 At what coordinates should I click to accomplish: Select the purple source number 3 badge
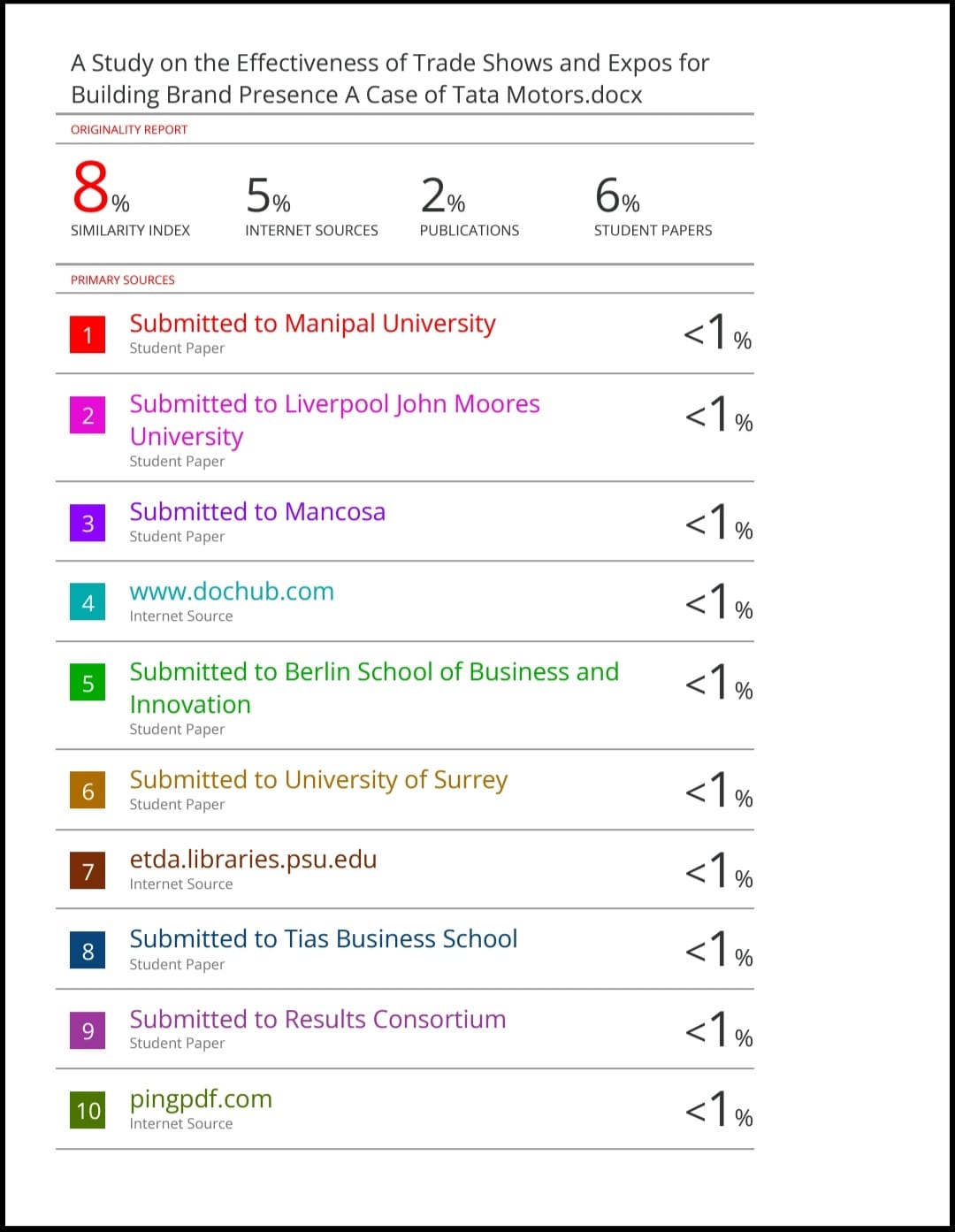[x=88, y=523]
